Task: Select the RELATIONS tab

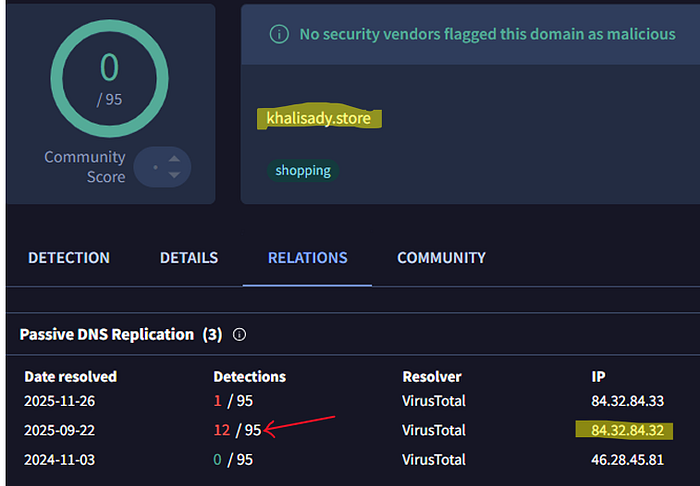Action: 308,258
